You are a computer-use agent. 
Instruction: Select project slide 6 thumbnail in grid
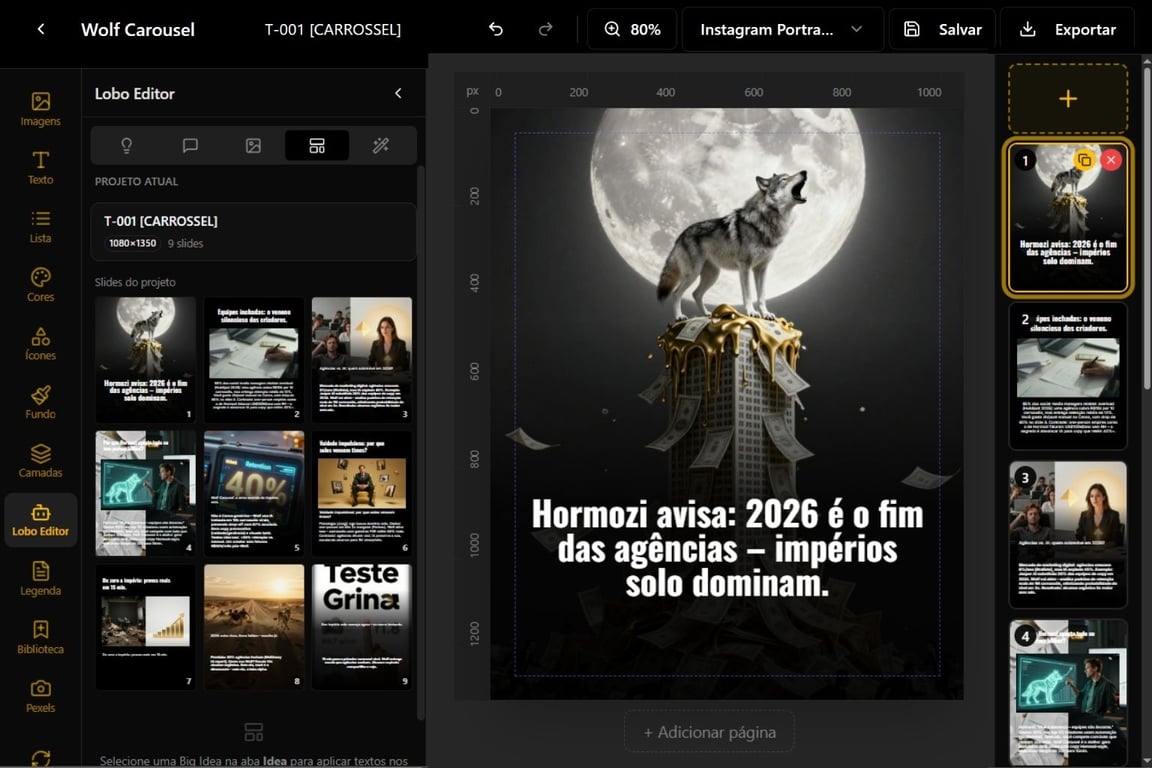[x=361, y=493]
